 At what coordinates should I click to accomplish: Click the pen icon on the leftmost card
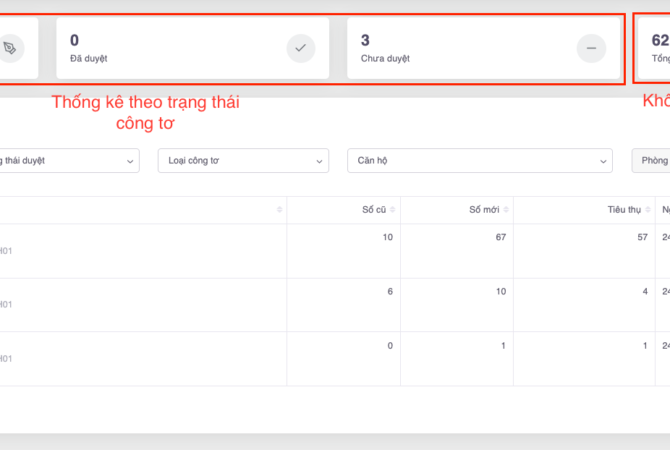coord(11,48)
